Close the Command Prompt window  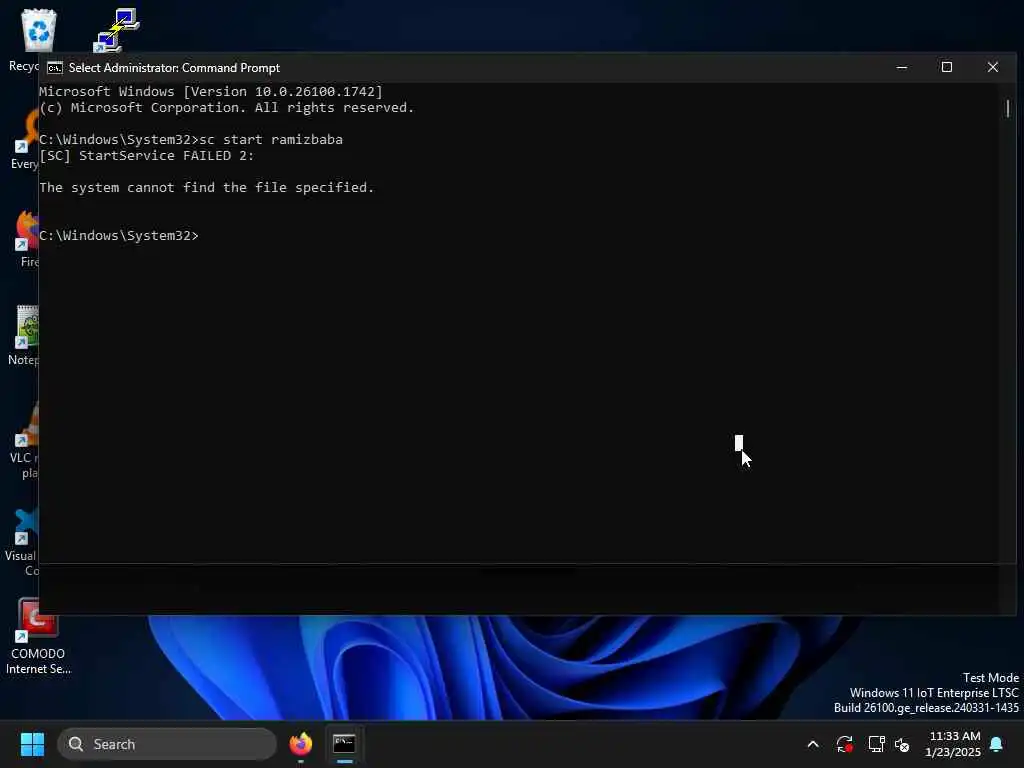pos(993,67)
